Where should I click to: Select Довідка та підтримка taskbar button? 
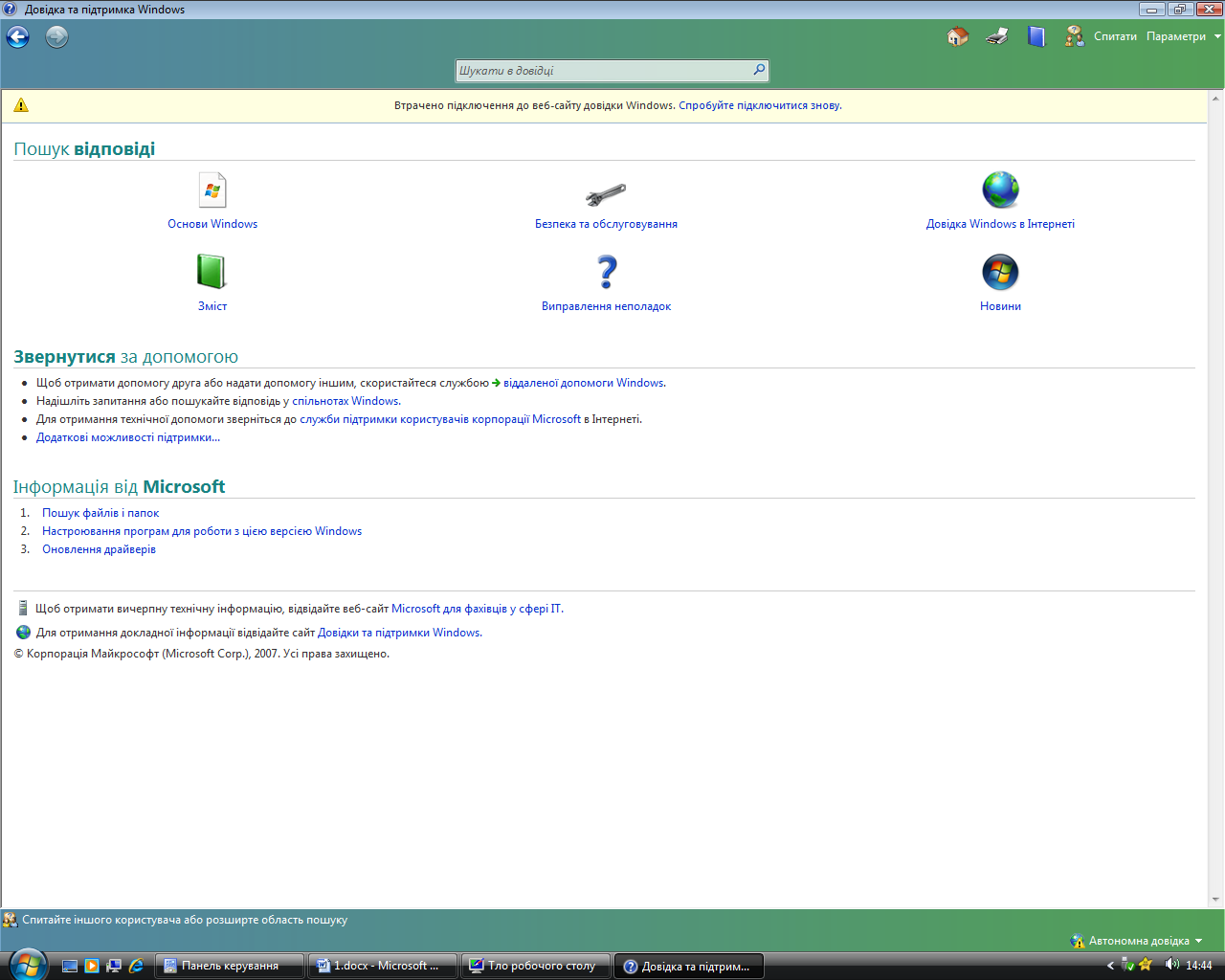click(x=689, y=966)
